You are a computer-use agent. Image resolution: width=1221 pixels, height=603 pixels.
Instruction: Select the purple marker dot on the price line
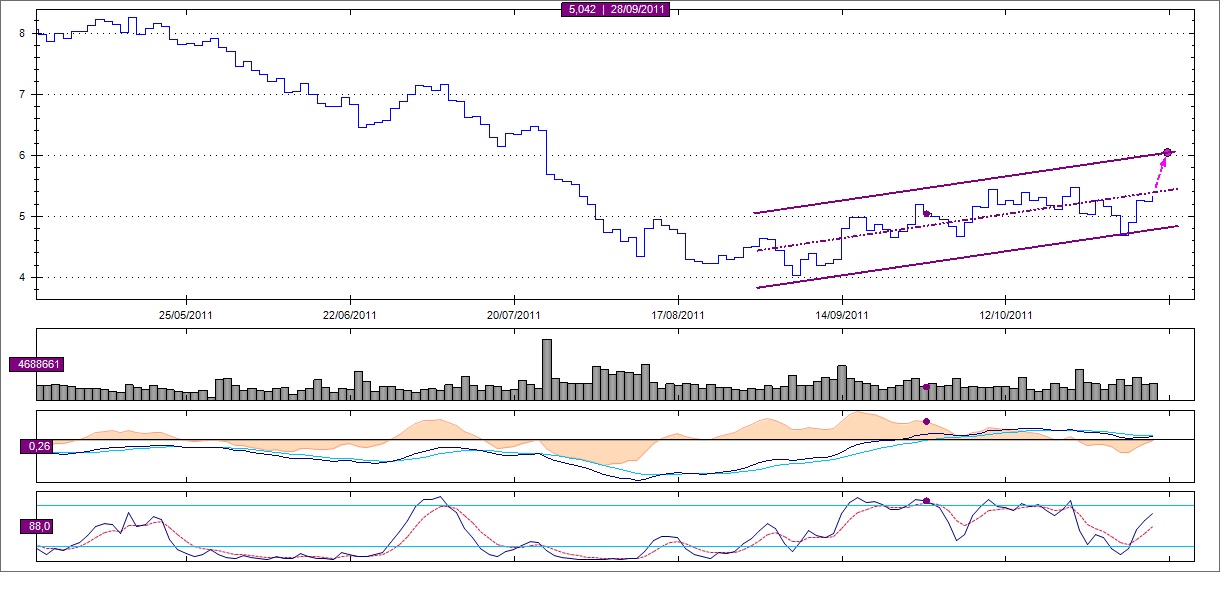[x=927, y=213]
